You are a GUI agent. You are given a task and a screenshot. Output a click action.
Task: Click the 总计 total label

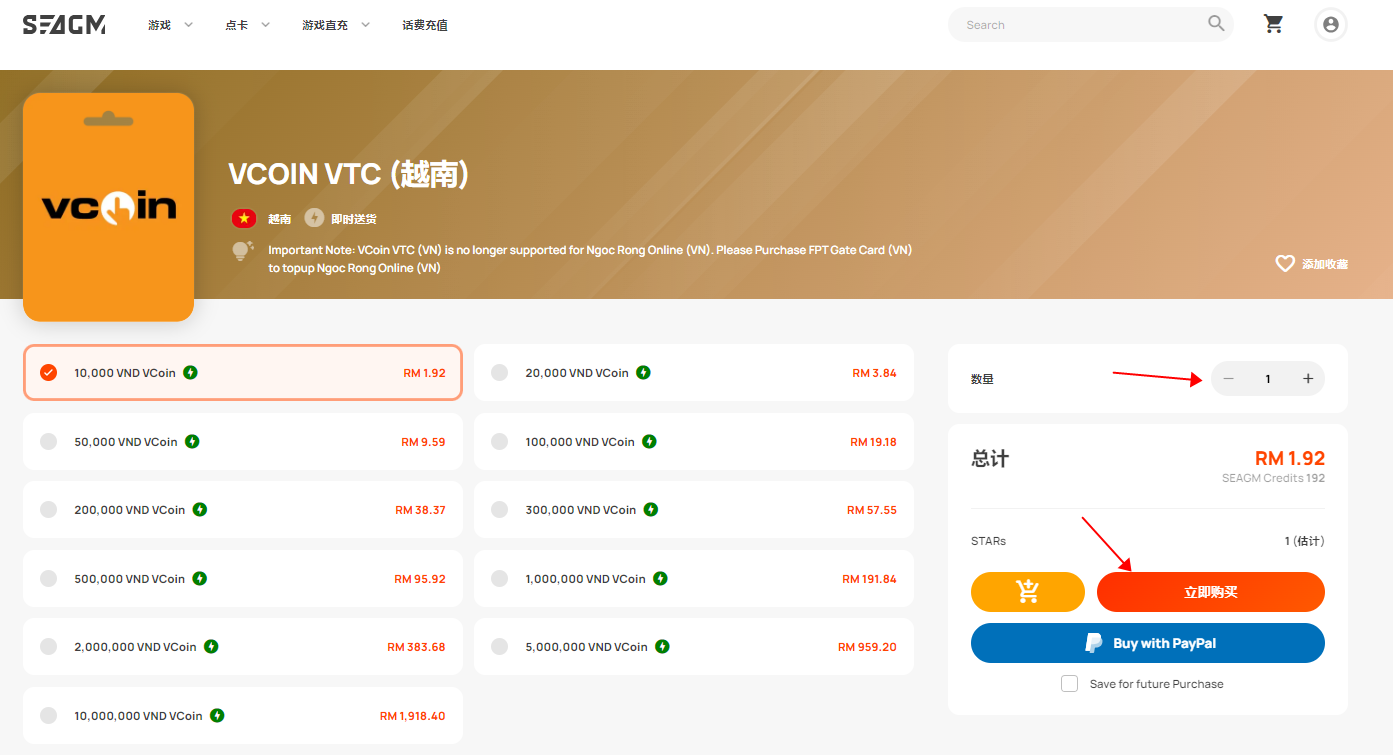[x=990, y=459]
